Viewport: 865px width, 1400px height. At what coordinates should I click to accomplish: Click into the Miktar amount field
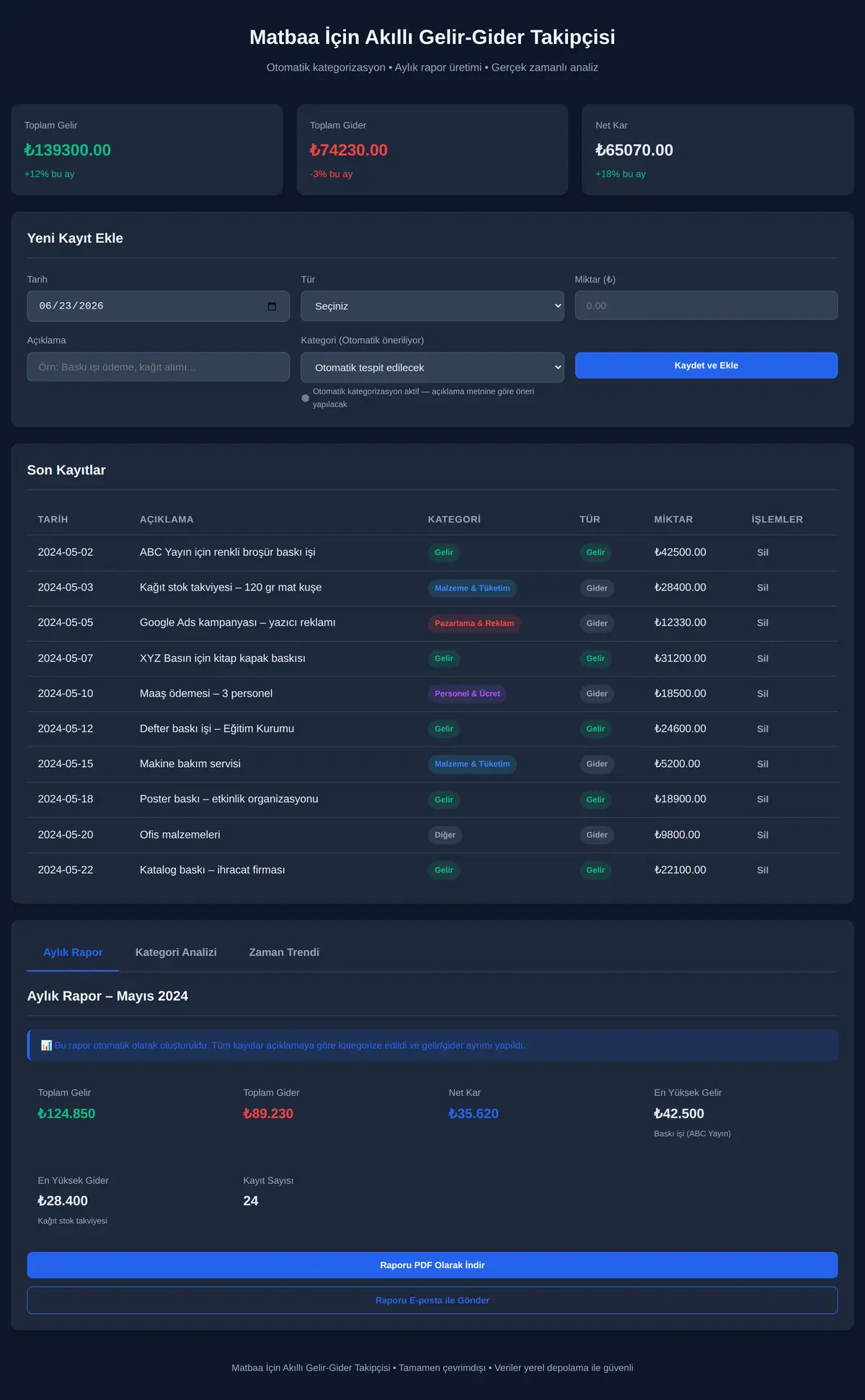click(x=706, y=306)
